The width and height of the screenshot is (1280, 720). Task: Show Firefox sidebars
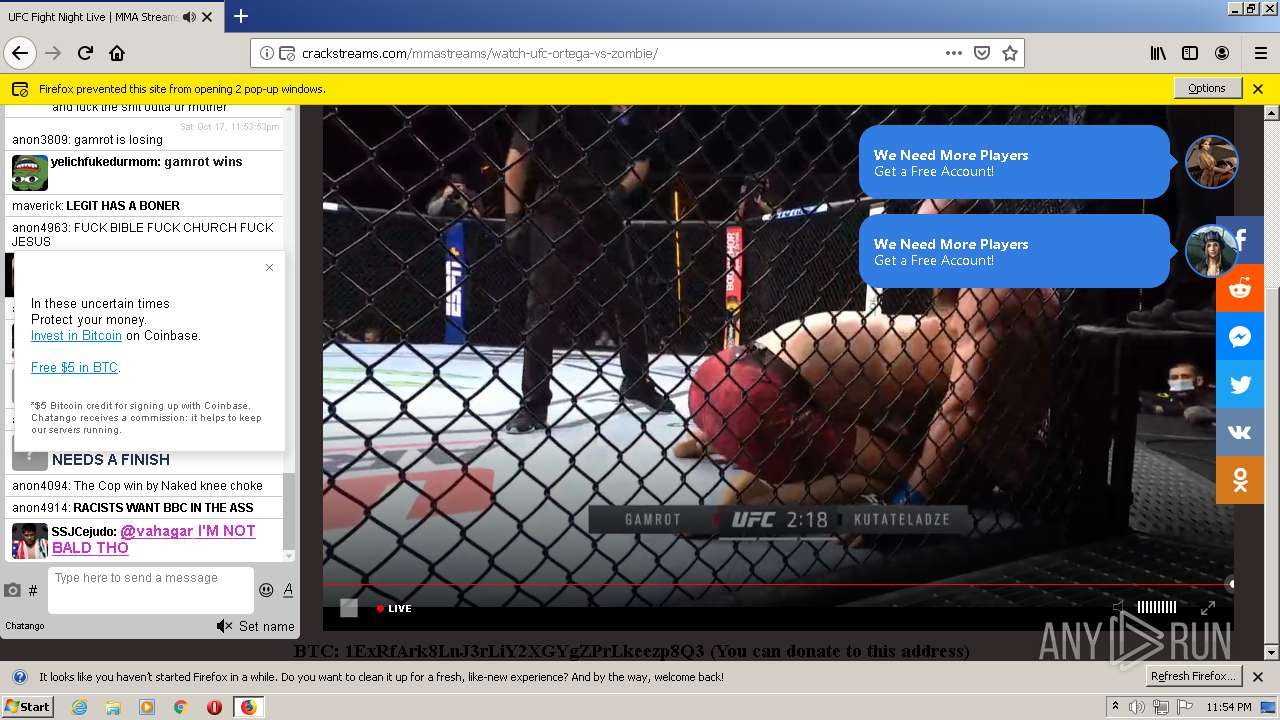pyautogui.click(x=1190, y=53)
